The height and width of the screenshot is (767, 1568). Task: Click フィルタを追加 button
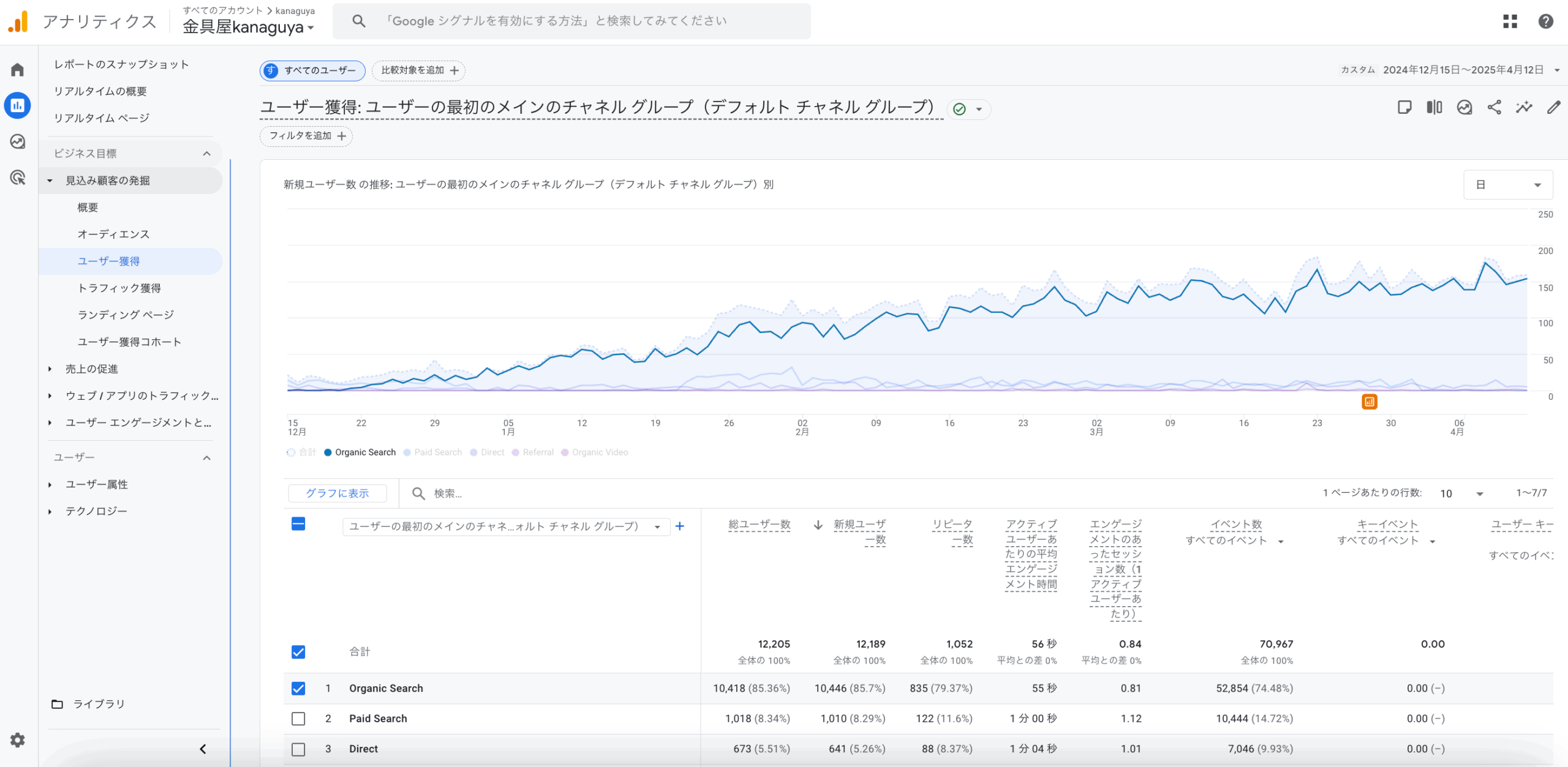tap(306, 136)
